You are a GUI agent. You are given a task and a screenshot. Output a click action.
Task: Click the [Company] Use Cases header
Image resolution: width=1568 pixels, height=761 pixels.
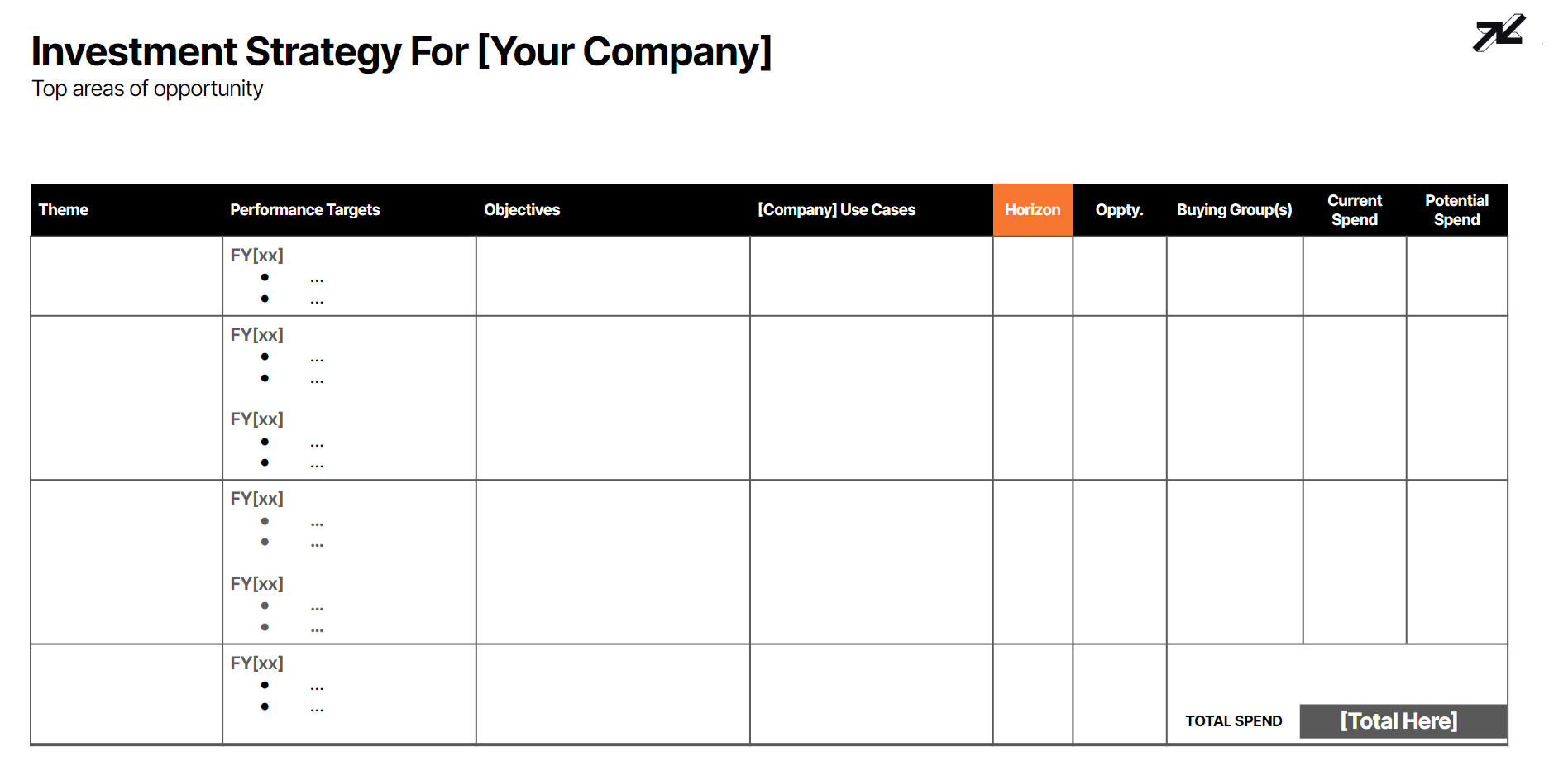pos(836,210)
